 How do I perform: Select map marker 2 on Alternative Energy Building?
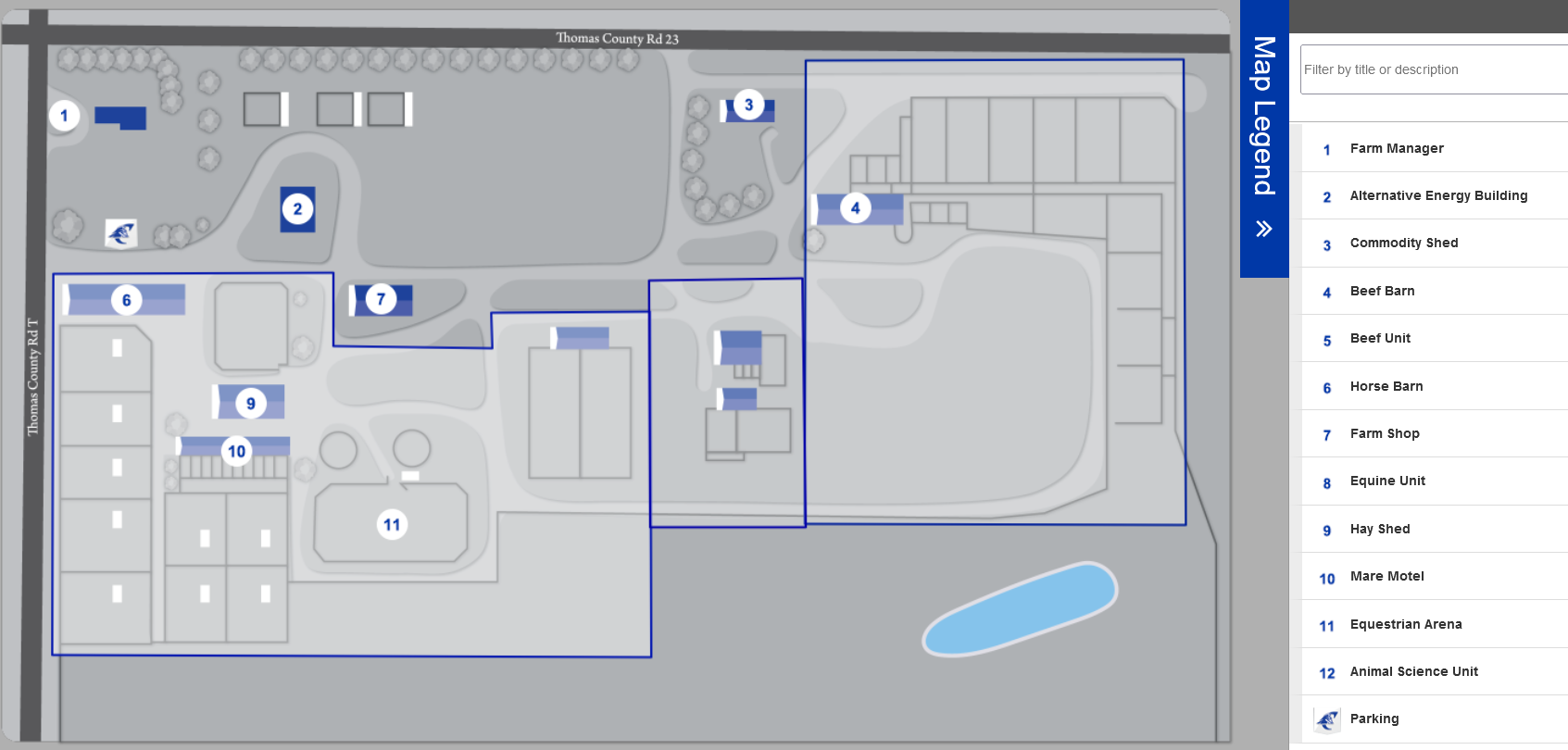pos(297,209)
